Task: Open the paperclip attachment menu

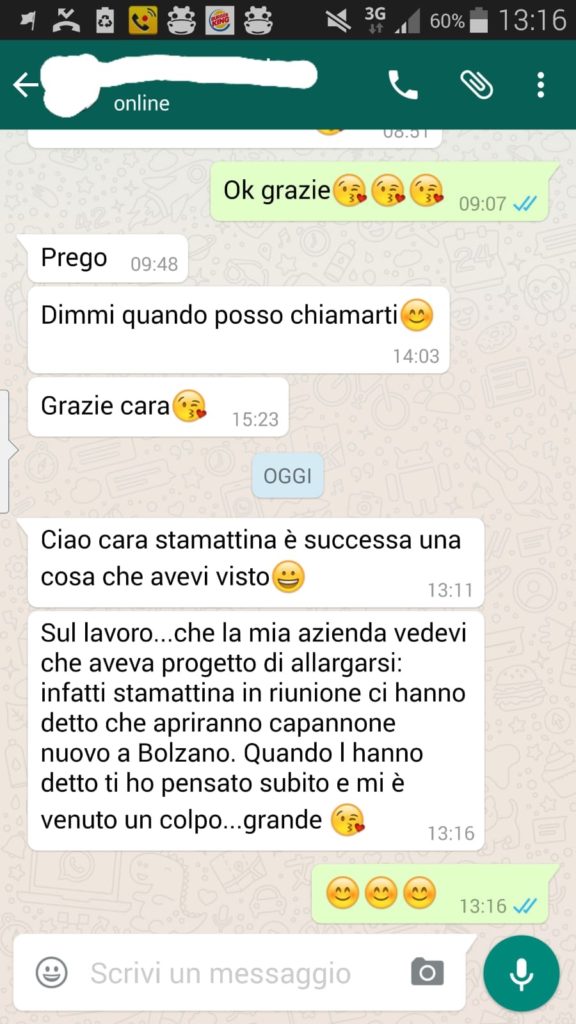Action: point(476,85)
